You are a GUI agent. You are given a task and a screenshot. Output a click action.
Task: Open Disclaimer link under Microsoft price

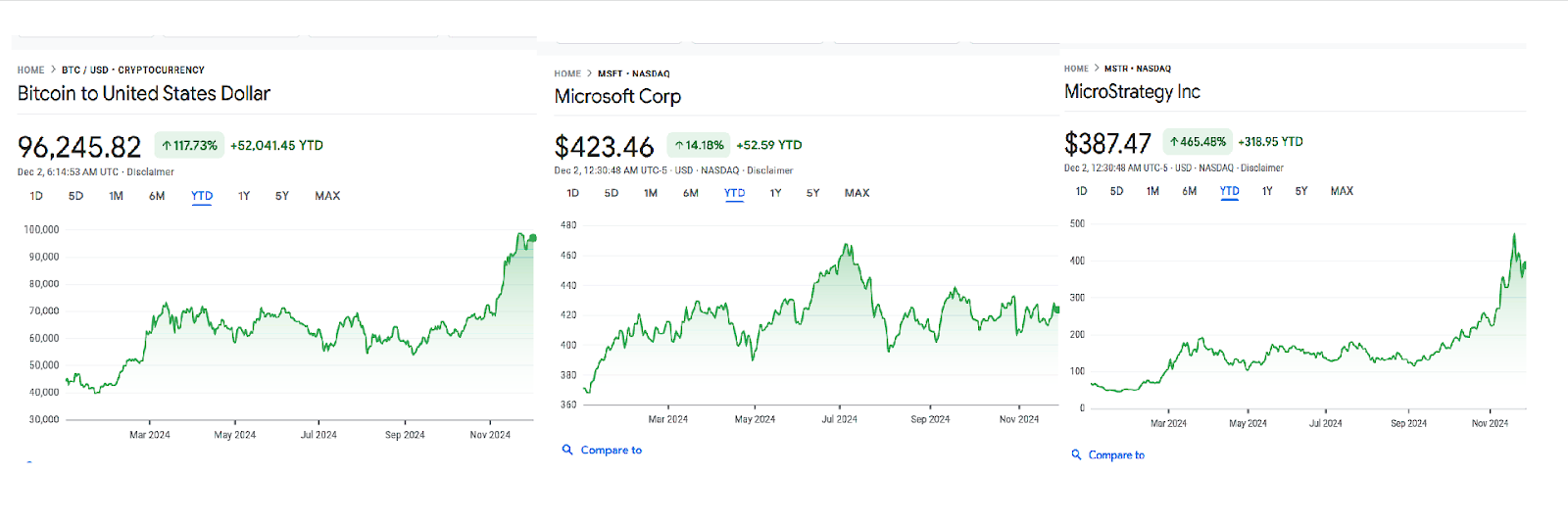coord(770,170)
